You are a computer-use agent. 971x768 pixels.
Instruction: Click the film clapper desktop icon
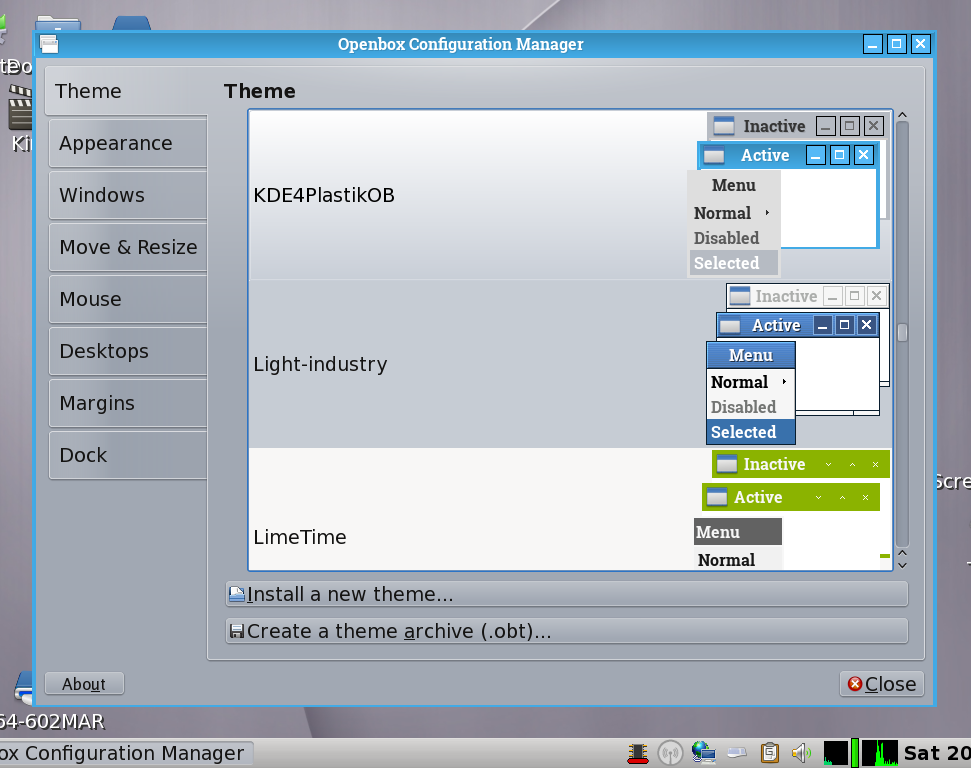20,108
